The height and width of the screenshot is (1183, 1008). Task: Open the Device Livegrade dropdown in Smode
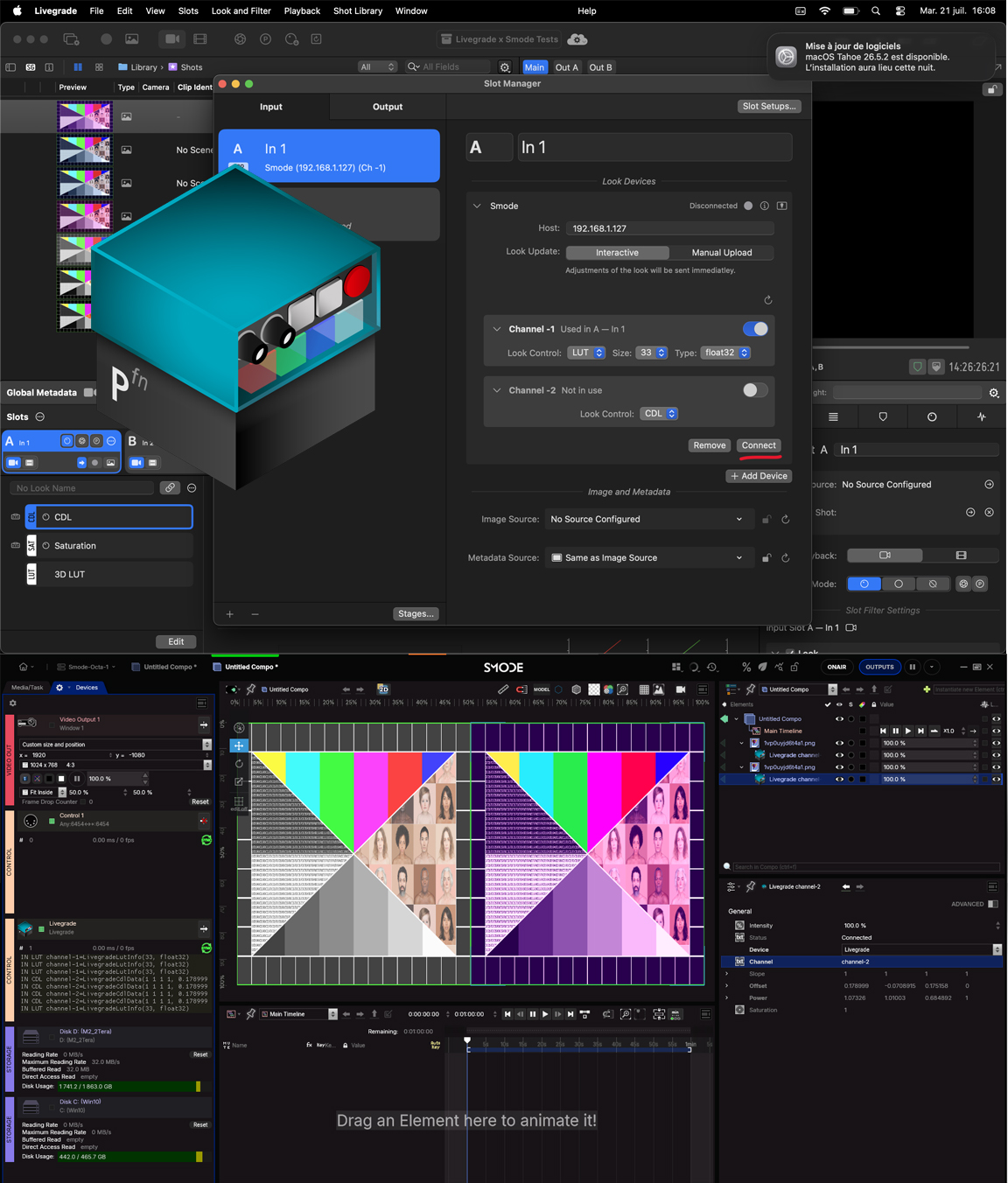tap(921, 949)
